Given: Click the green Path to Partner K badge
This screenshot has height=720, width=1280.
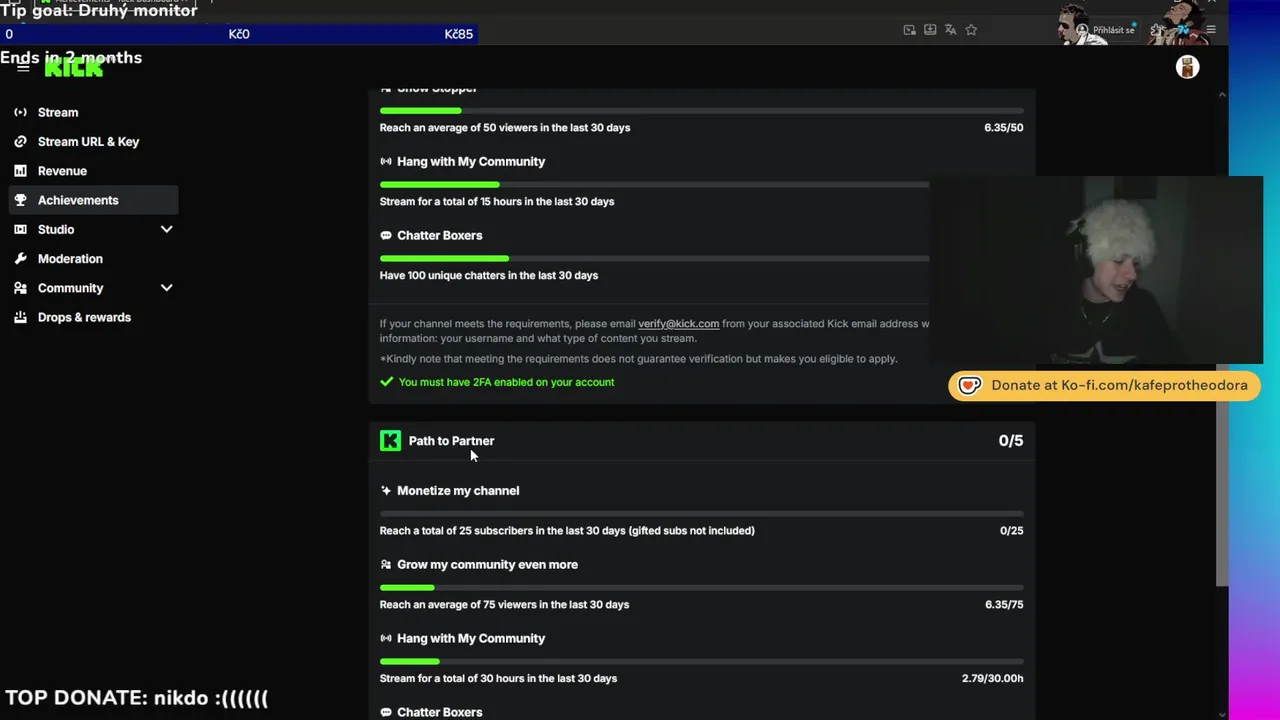Looking at the screenshot, I should click(390, 441).
